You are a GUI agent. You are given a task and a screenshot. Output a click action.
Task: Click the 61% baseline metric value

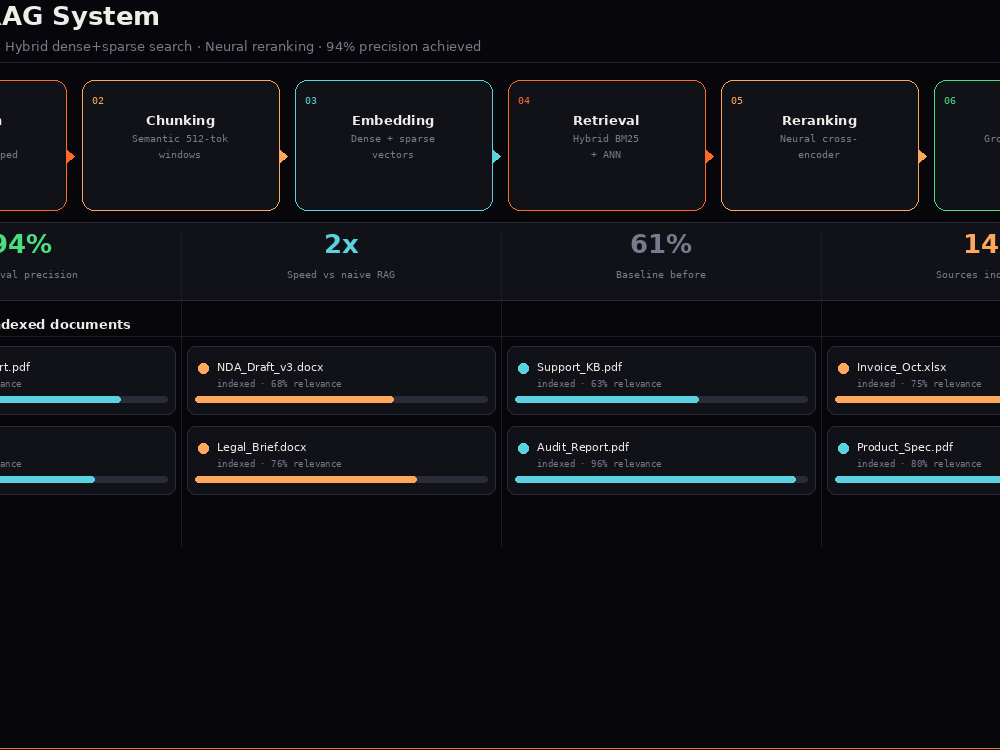(661, 244)
